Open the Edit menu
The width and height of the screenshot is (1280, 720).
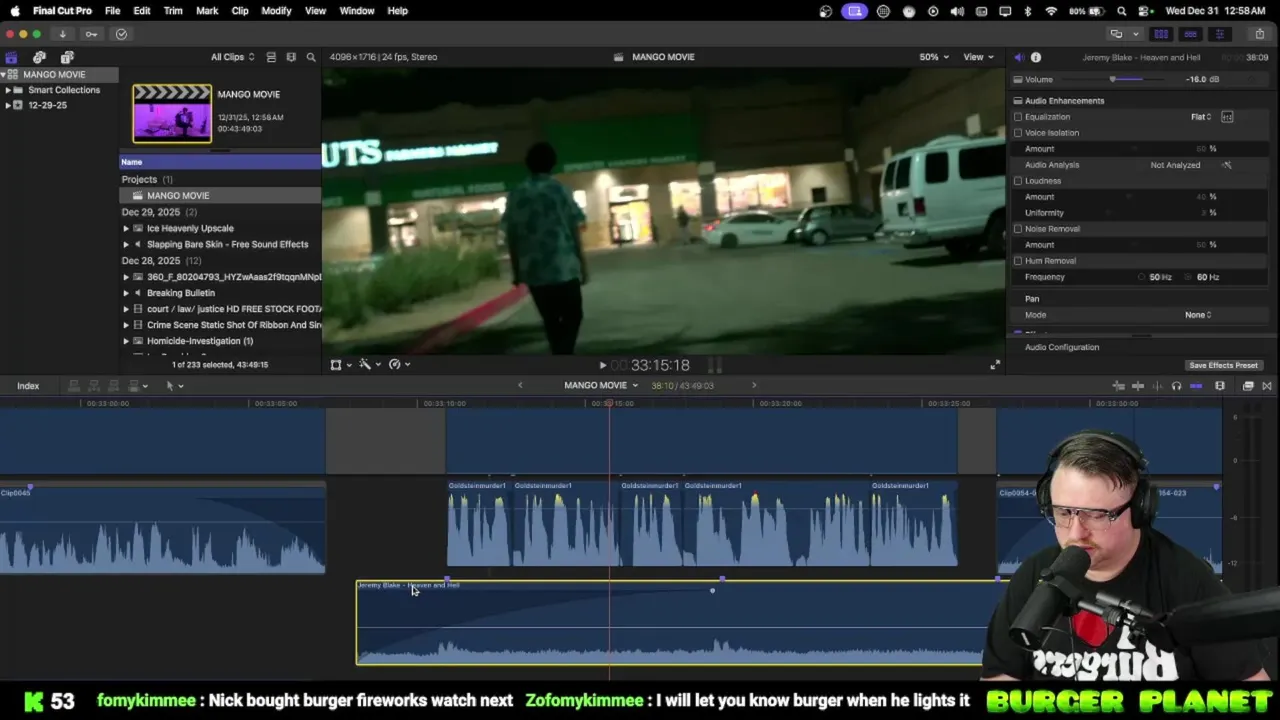coord(142,11)
